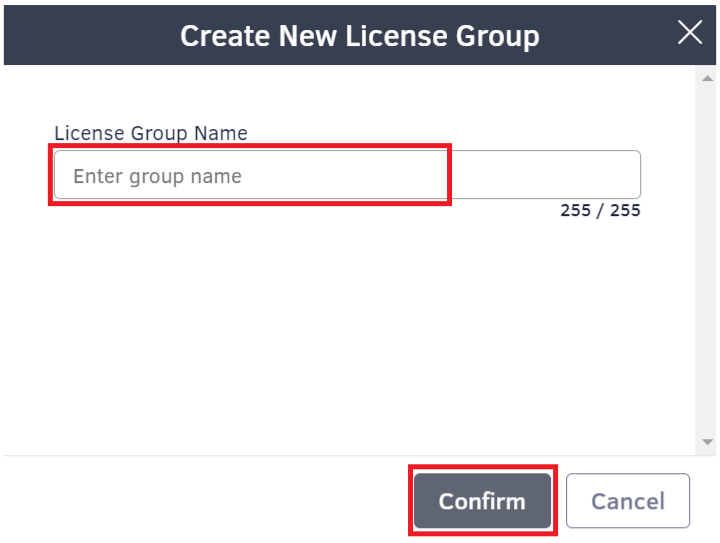Click the 'Create New License Group' title
The height and width of the screenshot is (543, 720).
click(359, 37)
